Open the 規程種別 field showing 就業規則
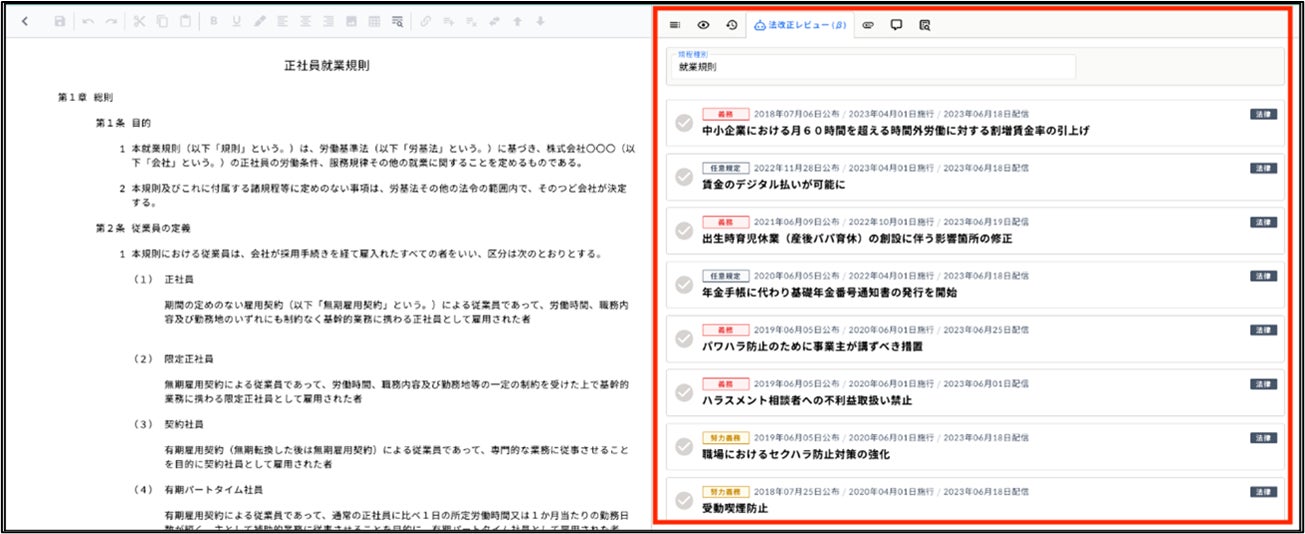The height and width of the screenshot is (534, 1305). click(873, 66)
